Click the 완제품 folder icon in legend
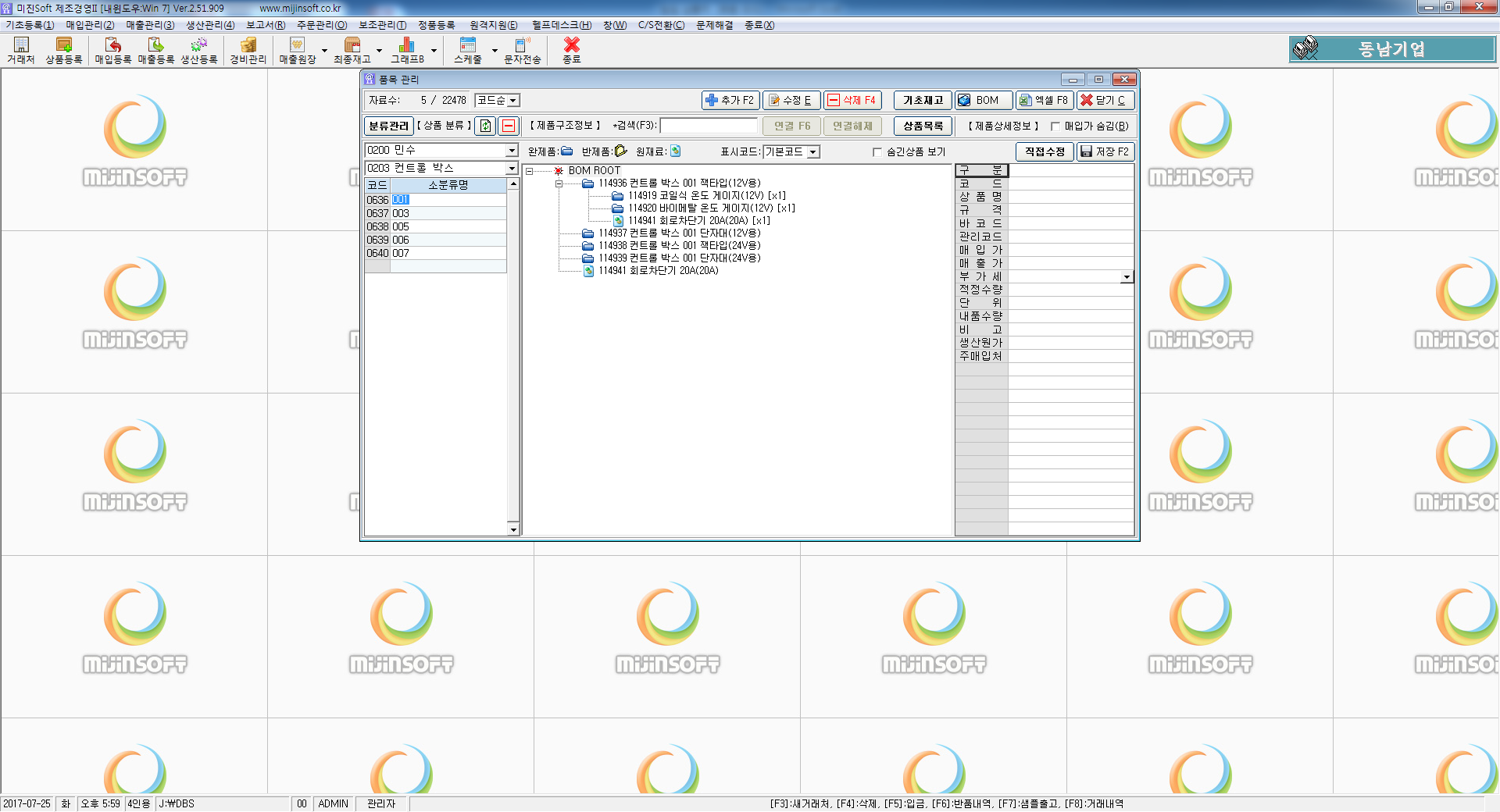This screenshot has height=812, width=1500. (x=567, y=151)
